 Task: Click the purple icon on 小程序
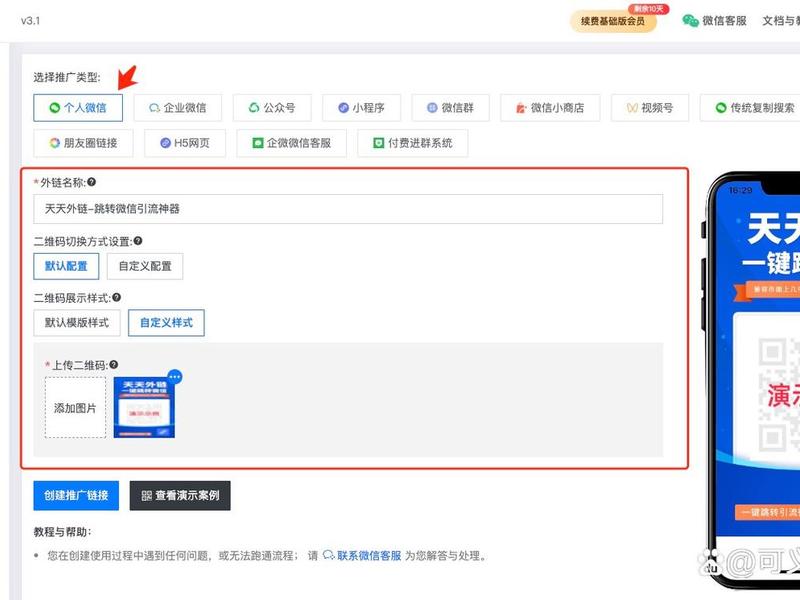pyautogui.click(x=343, y=108)
